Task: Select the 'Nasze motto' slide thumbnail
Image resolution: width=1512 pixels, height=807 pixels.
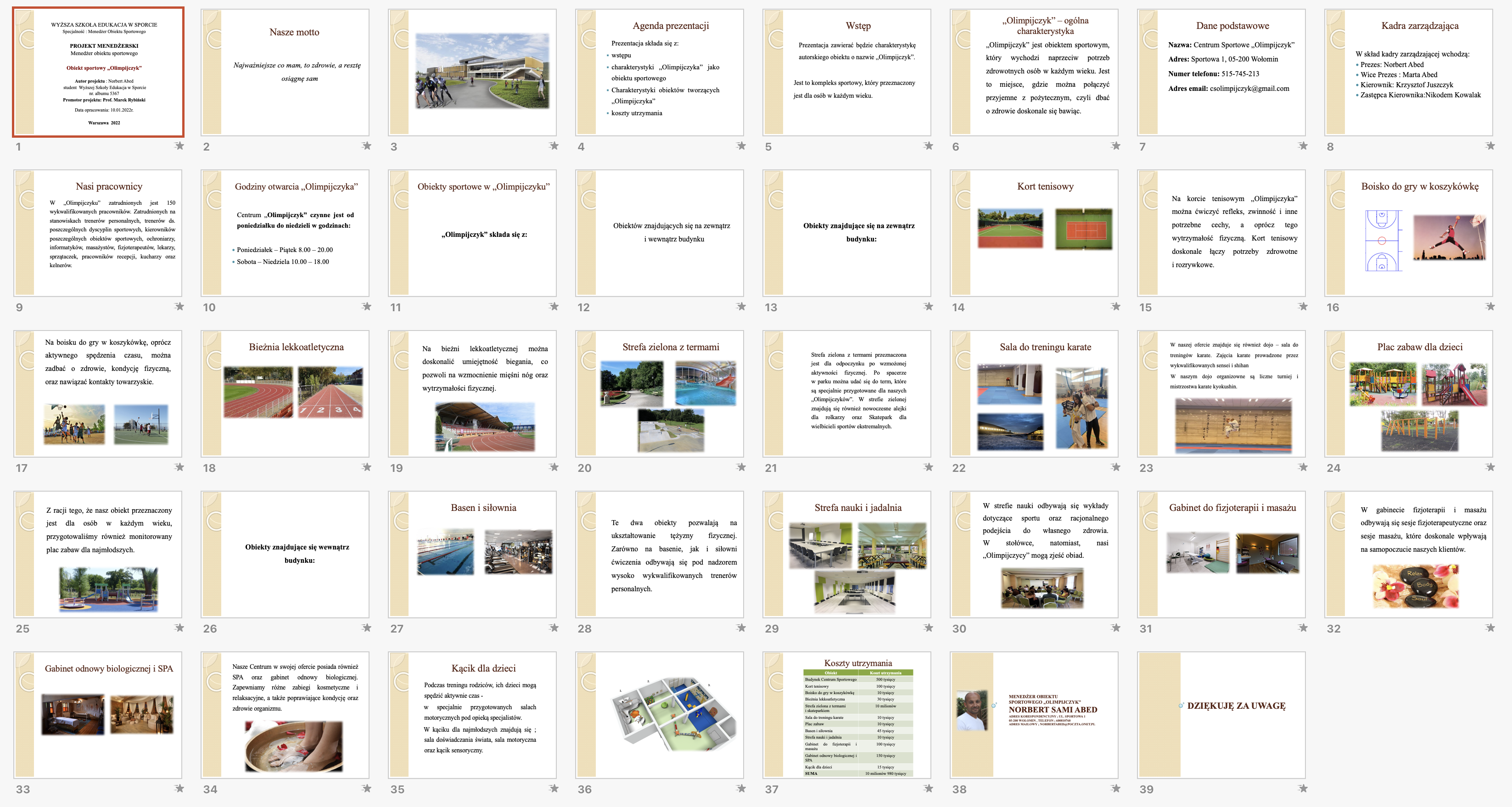Action: [285, 72]
